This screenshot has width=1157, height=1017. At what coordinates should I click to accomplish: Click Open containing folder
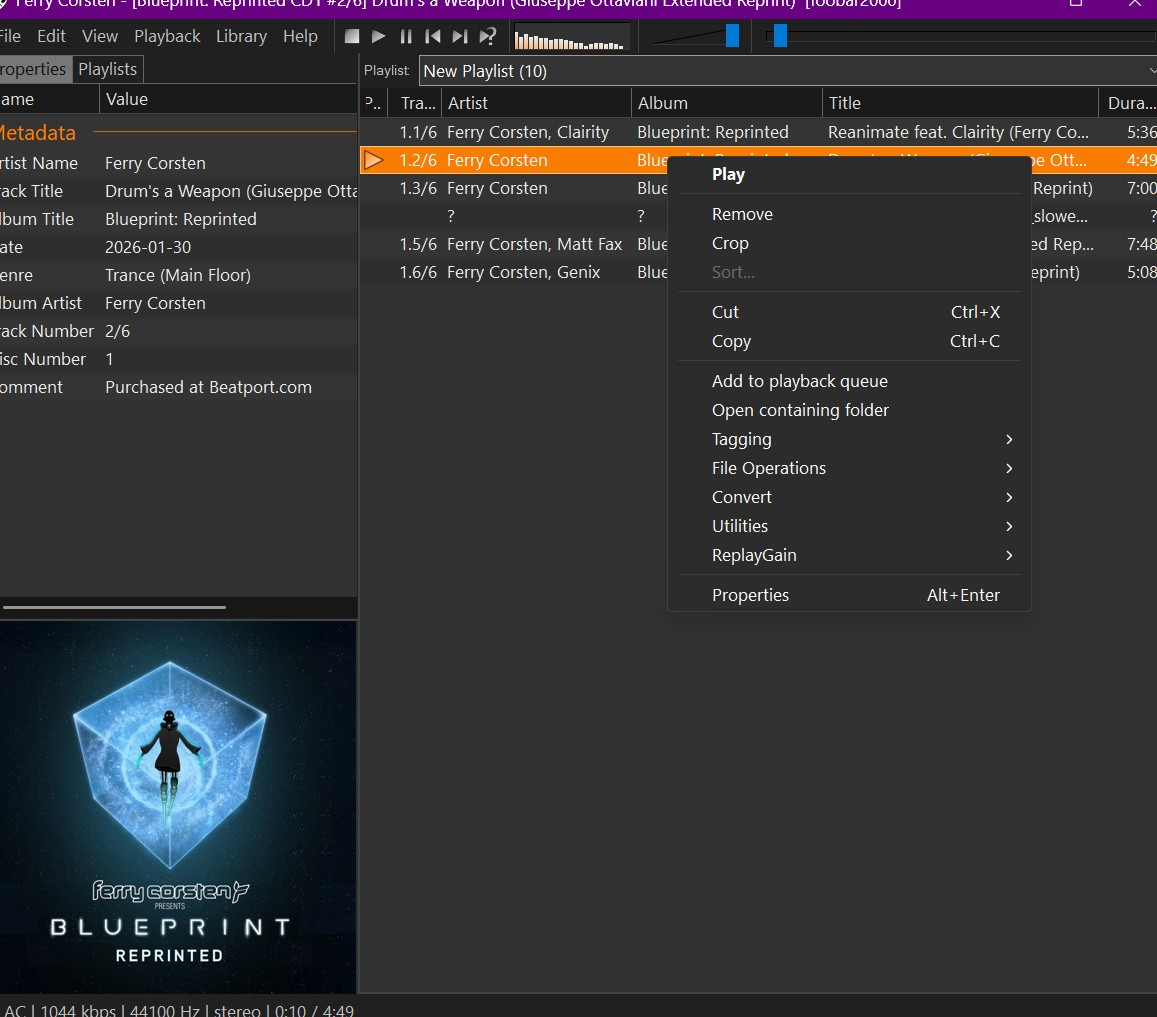(849, 410)
